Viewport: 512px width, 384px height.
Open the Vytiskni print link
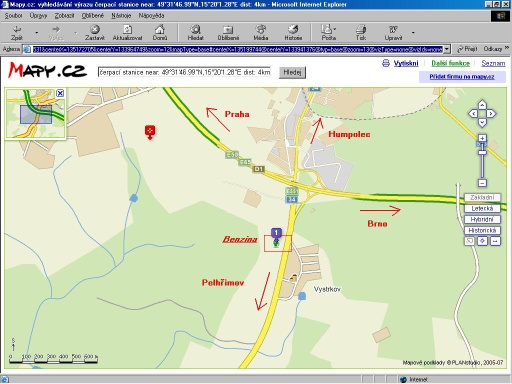[406, 63]
